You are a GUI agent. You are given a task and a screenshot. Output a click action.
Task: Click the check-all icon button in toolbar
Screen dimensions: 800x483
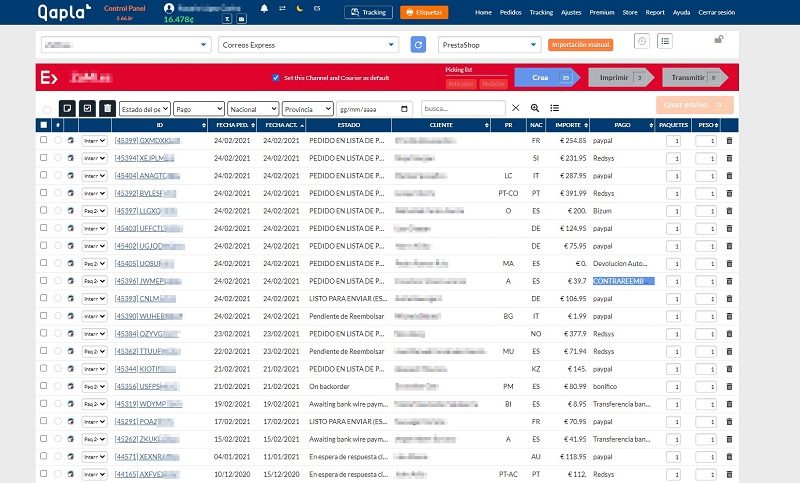(x=87, y=108)
